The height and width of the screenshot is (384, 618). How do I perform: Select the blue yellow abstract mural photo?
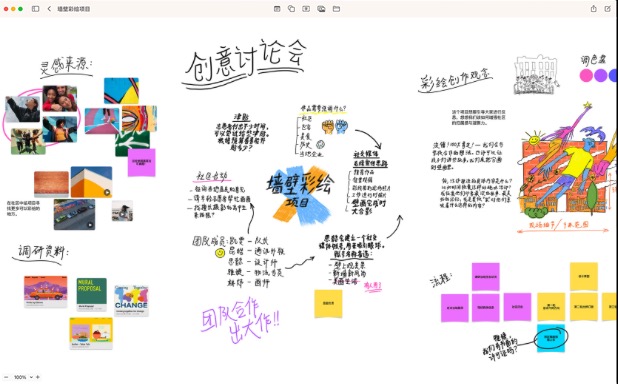(121, 91)
